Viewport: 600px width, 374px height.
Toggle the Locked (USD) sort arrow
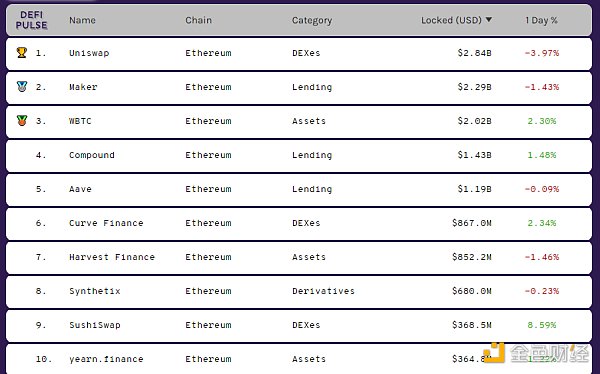(x=489, y=20)
